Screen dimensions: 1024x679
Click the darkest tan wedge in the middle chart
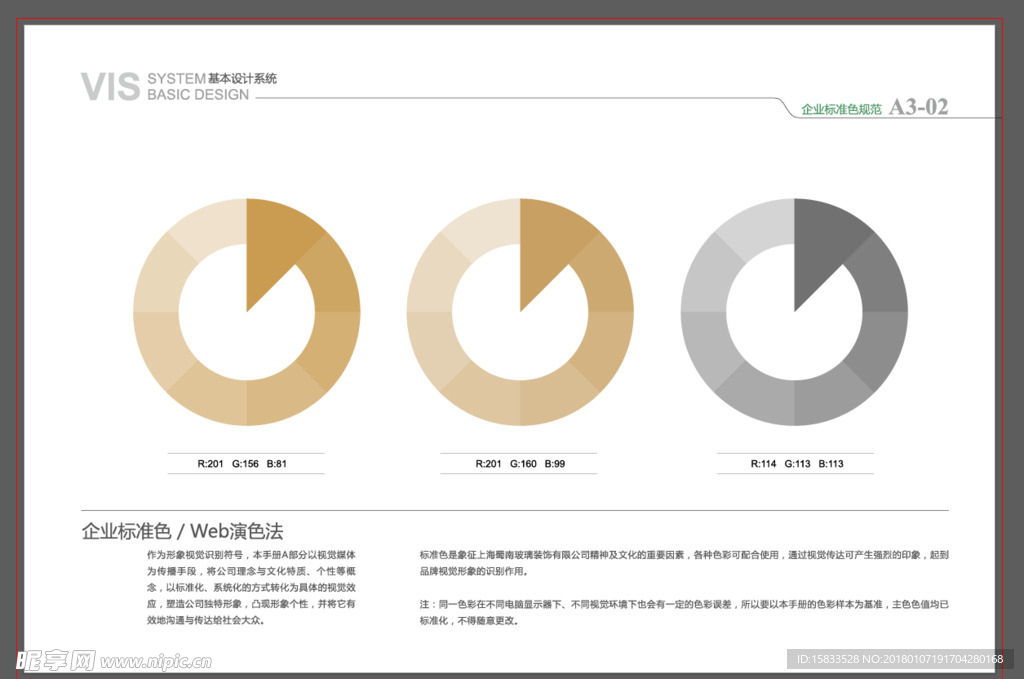[x=548, y=245]
